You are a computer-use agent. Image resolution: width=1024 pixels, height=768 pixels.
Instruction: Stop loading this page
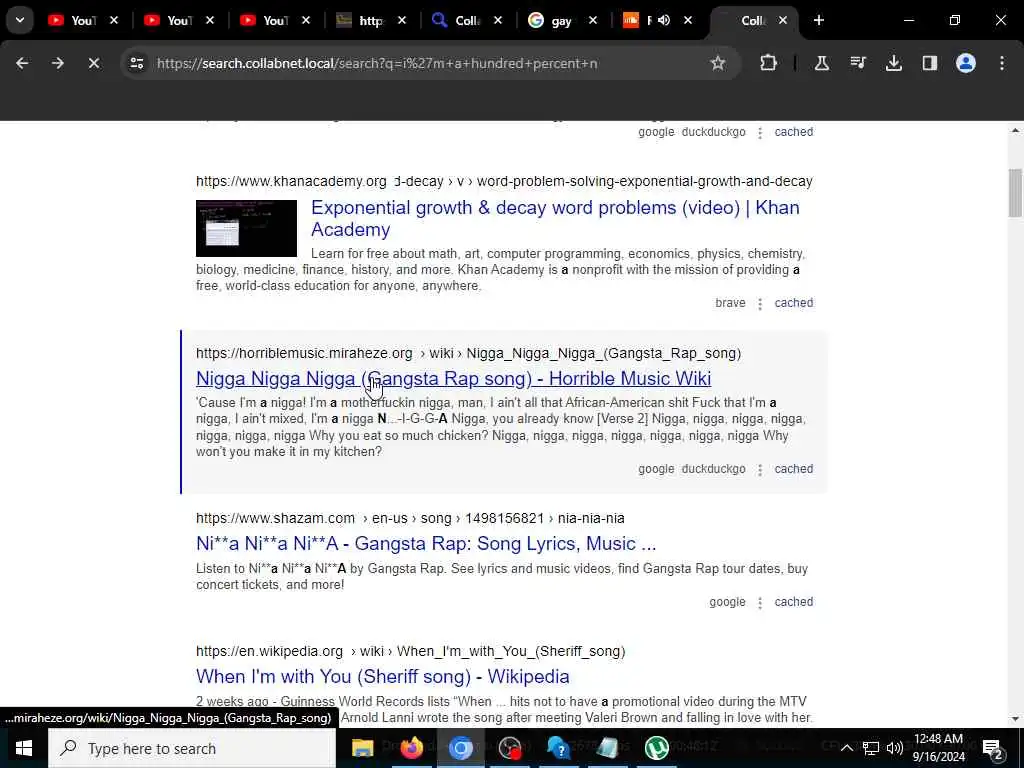[x=94, y=63]
